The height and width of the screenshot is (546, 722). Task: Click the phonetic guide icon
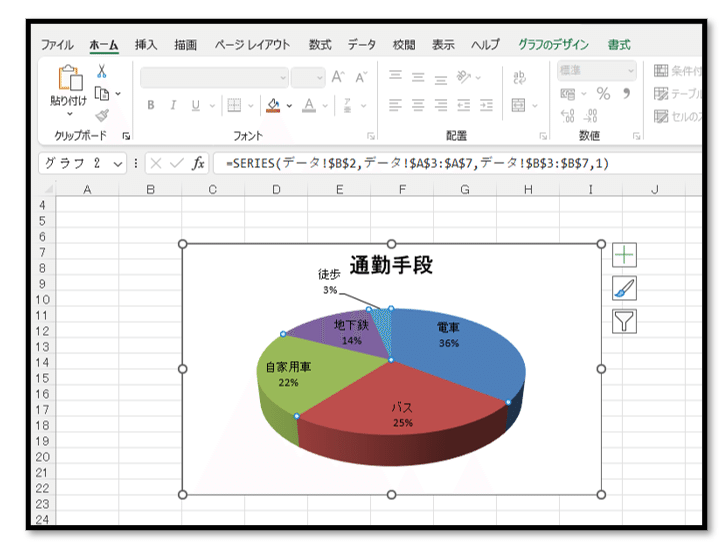pyautogui.click(x=347, y=105)
